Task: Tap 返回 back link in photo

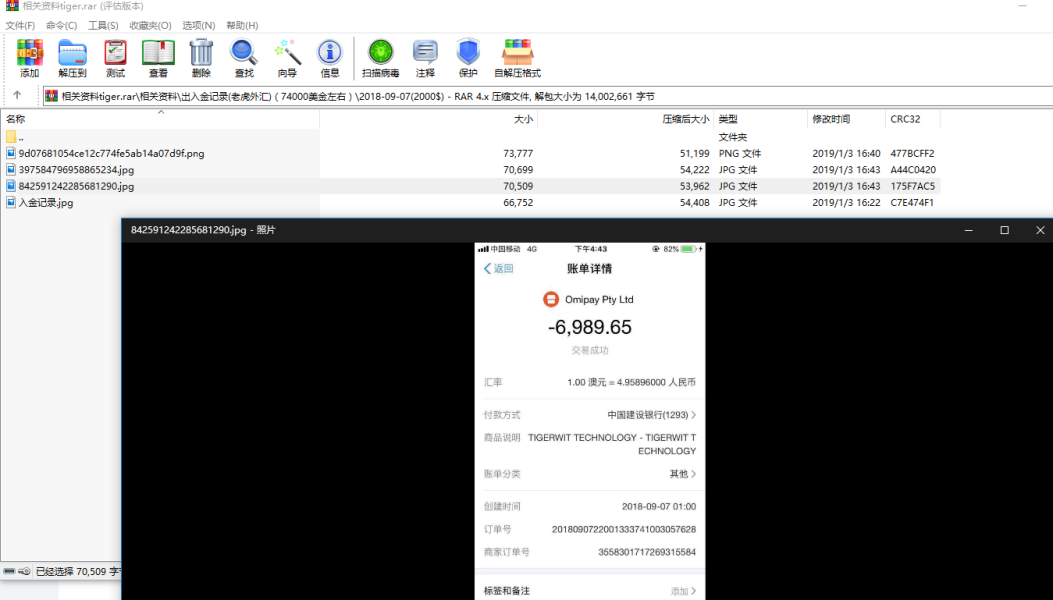Action: [x=498, y=269]
